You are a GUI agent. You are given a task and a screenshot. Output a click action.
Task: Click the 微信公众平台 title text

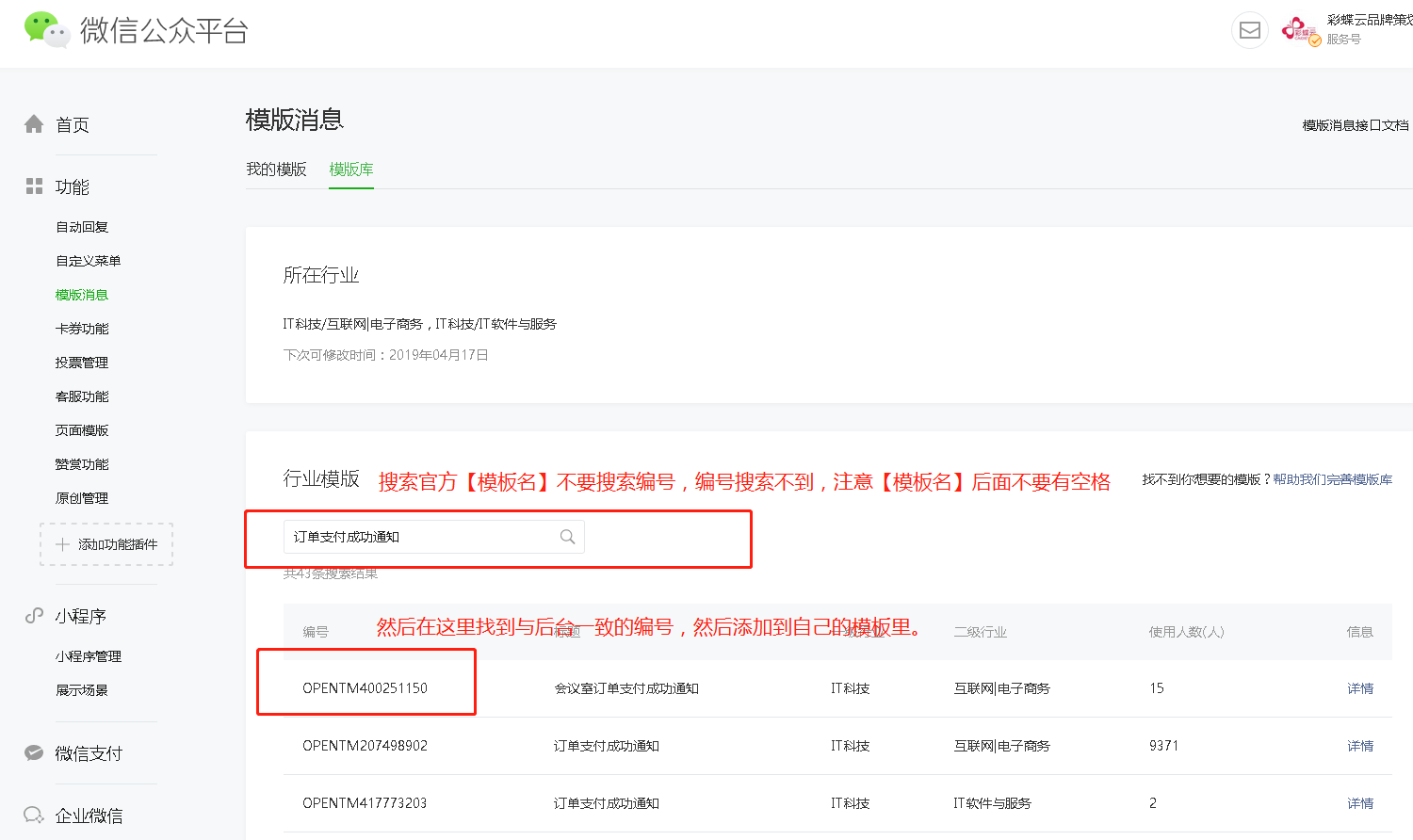(x=164, y=30)
